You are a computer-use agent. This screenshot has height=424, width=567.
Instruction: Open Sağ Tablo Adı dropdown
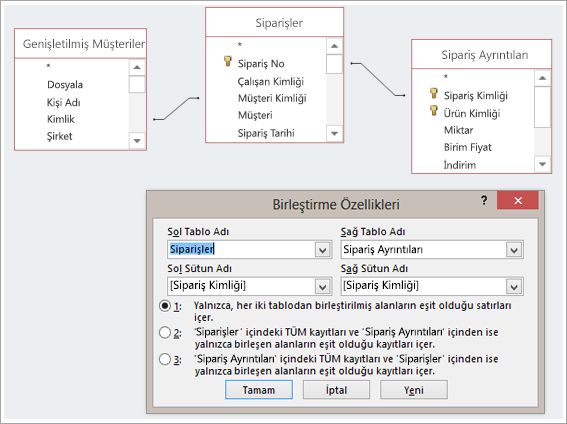pos(514,249)
